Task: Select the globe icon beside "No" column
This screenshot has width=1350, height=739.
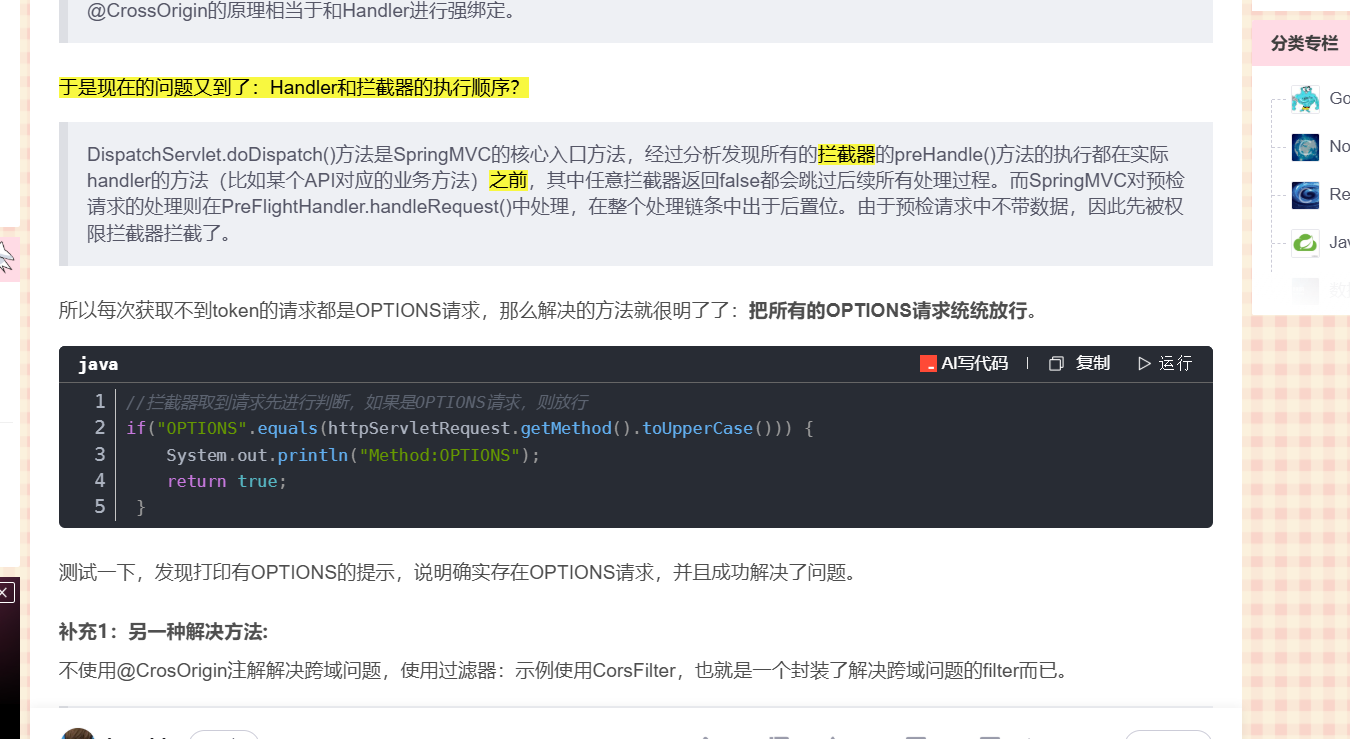Action: (1305, 147)
